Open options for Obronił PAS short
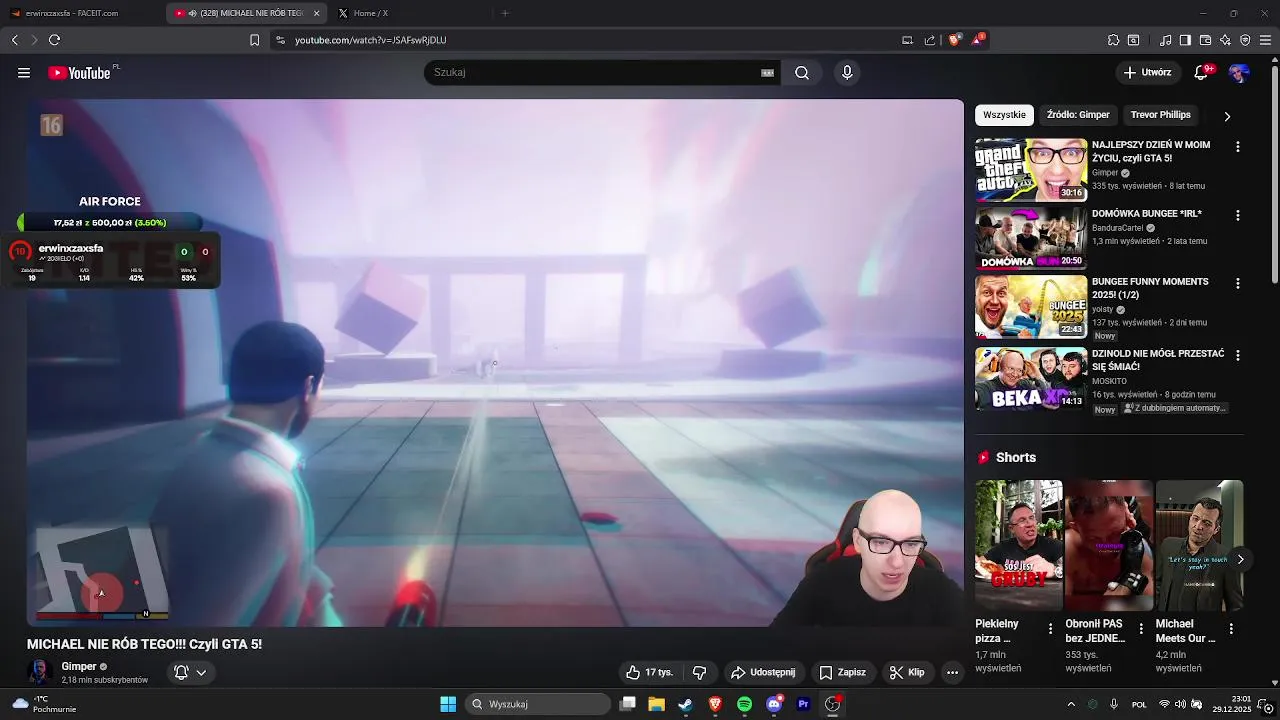 coord(1141,629)
